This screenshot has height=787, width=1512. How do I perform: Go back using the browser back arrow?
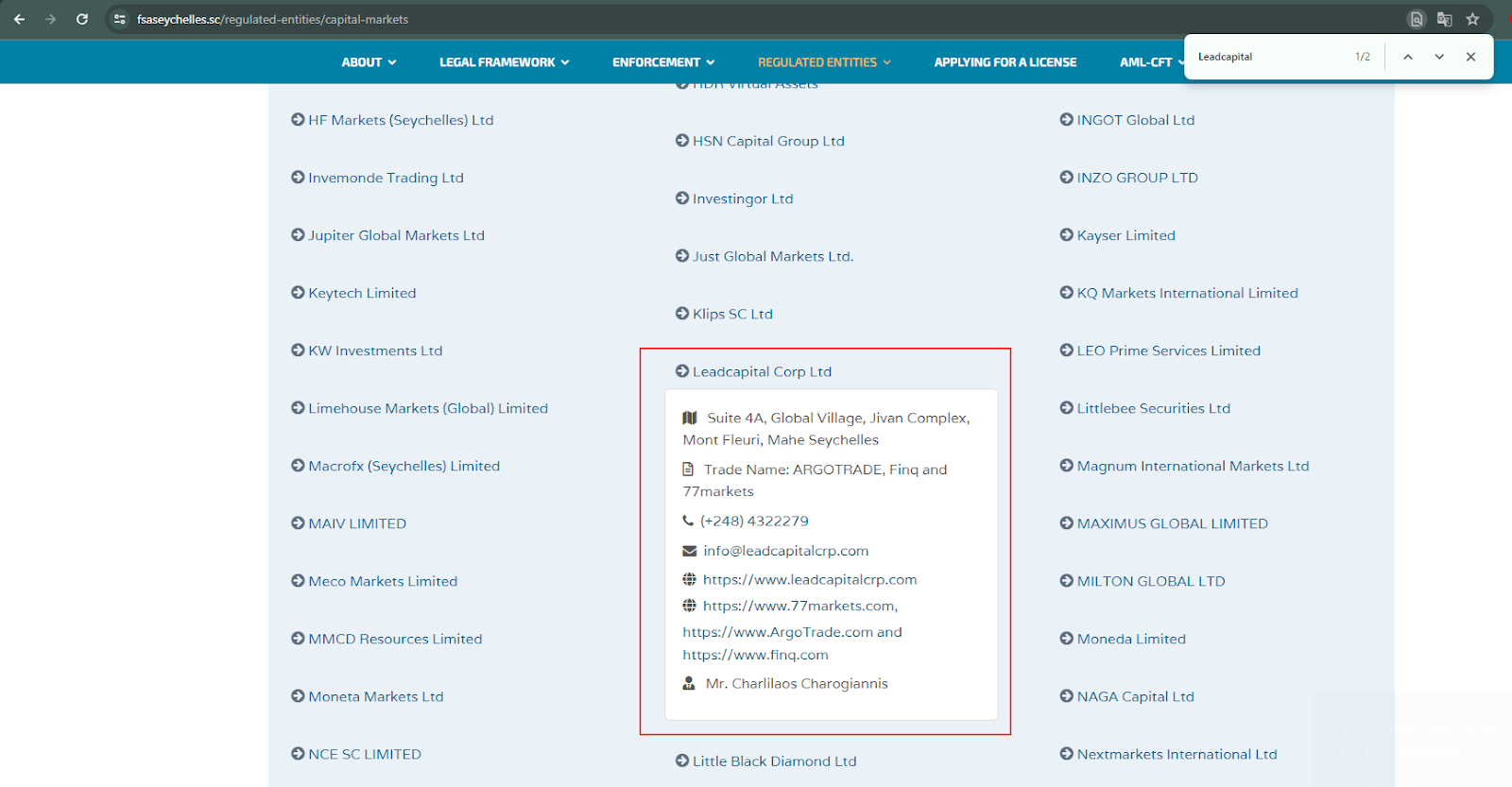19,19
